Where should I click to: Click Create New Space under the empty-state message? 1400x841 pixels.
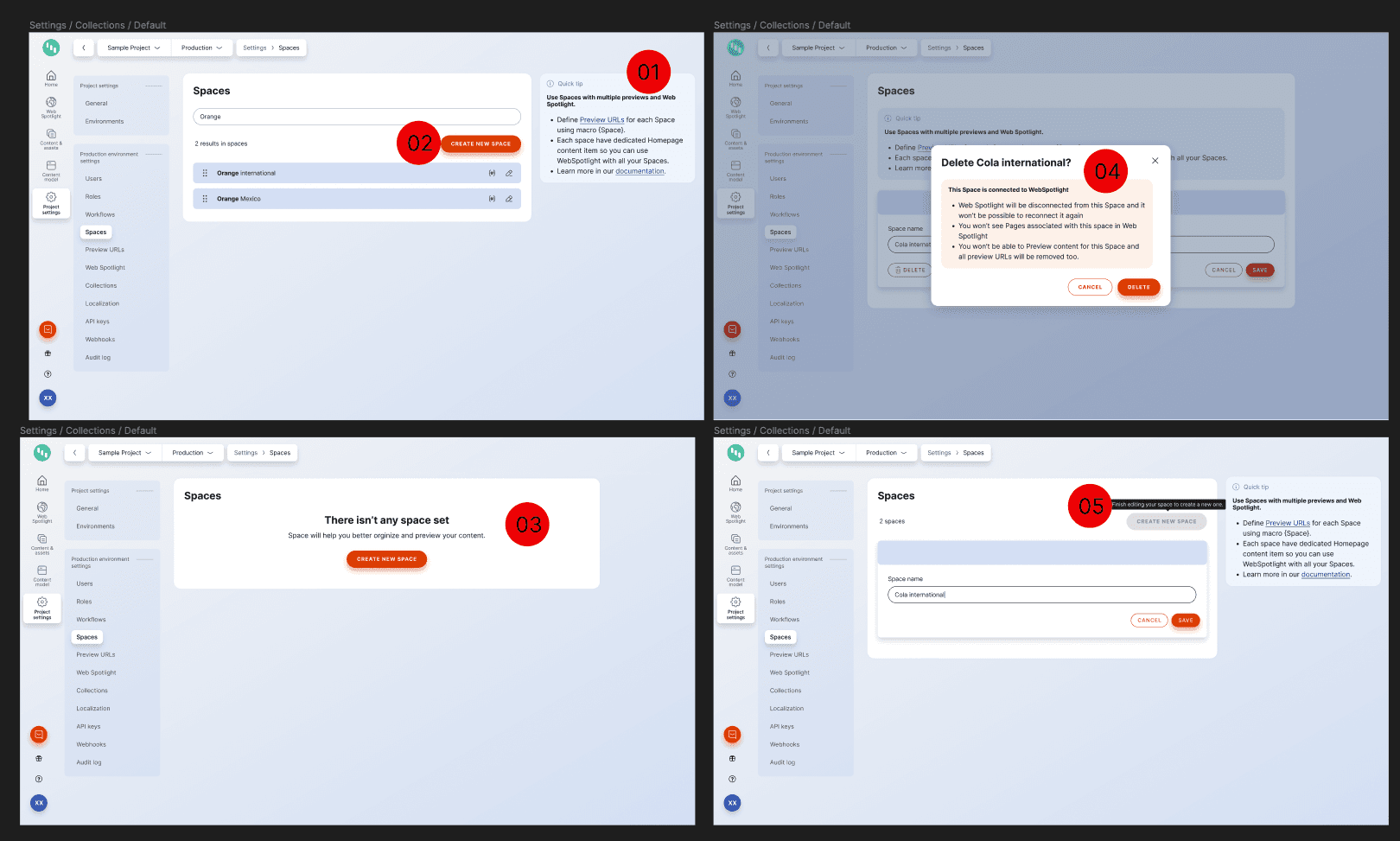(386, 559)
